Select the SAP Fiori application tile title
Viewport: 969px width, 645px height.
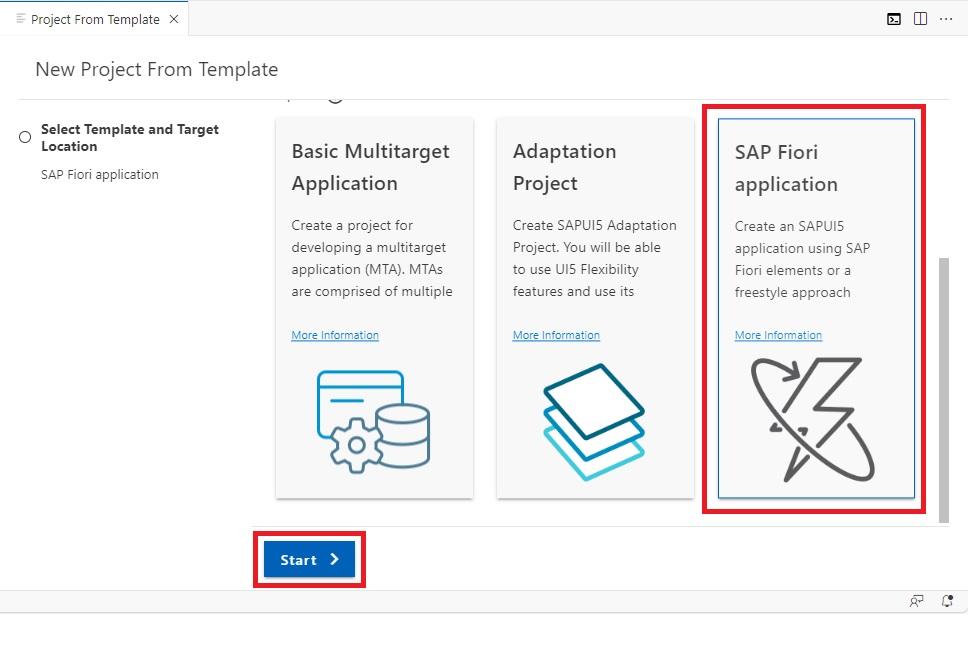tap(786, 168)
